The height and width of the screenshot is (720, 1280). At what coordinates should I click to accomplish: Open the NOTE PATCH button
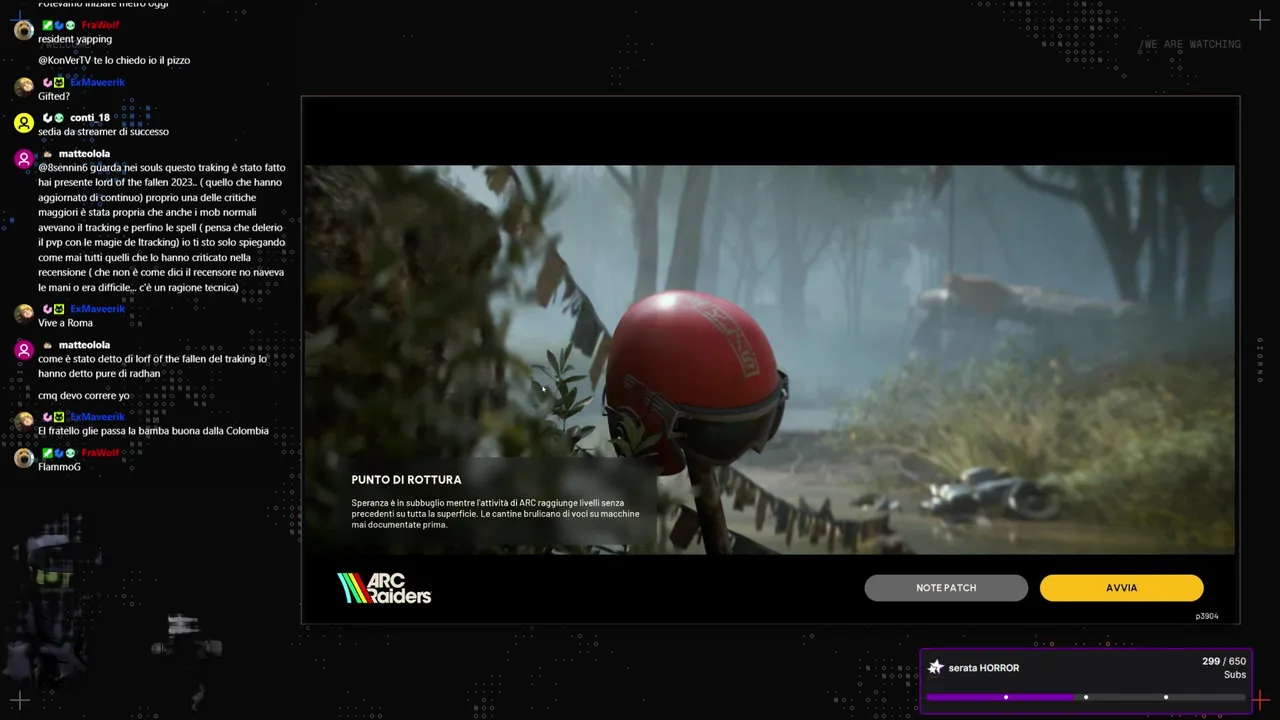click(x=946, y=588)
